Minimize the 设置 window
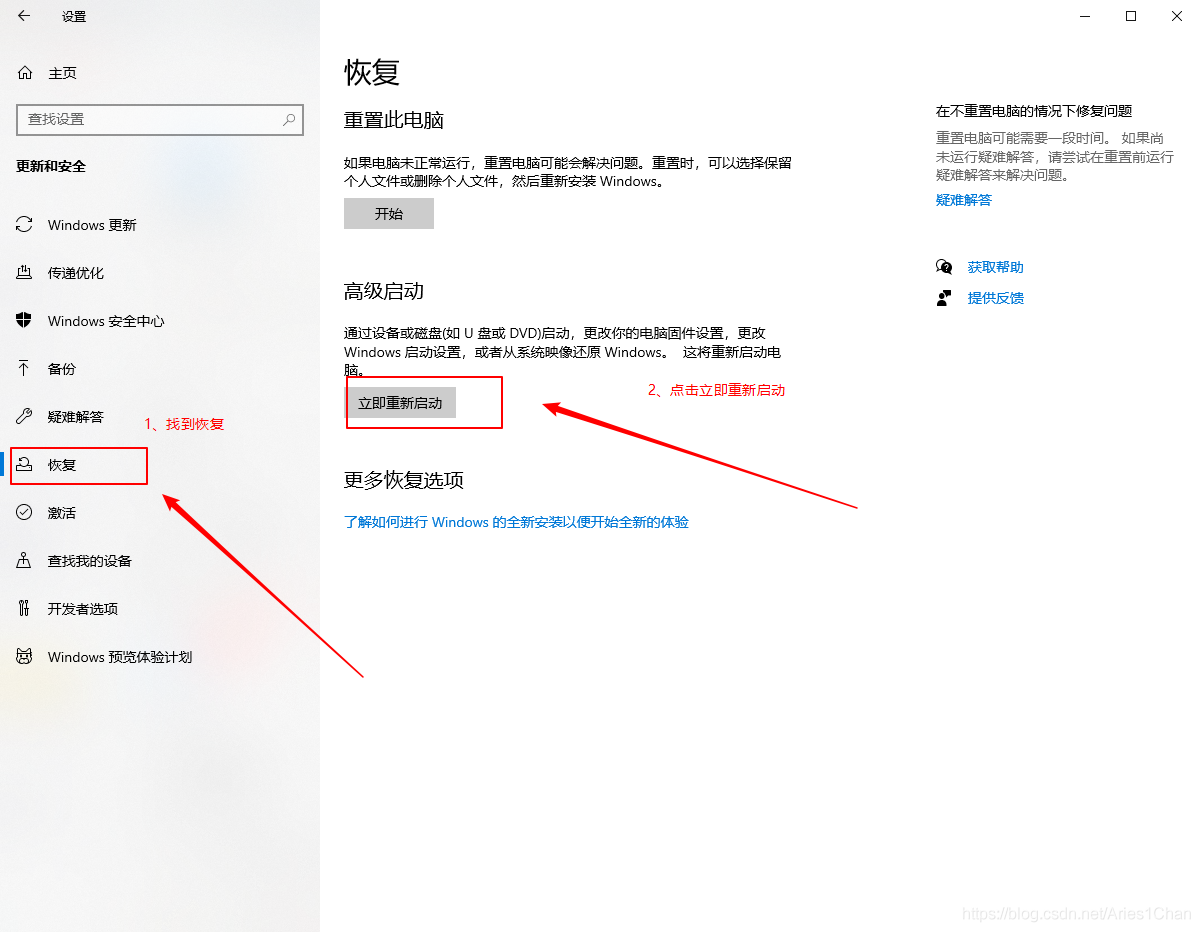The height and width of the screenshot is (932, 1200). (1085, 16)
